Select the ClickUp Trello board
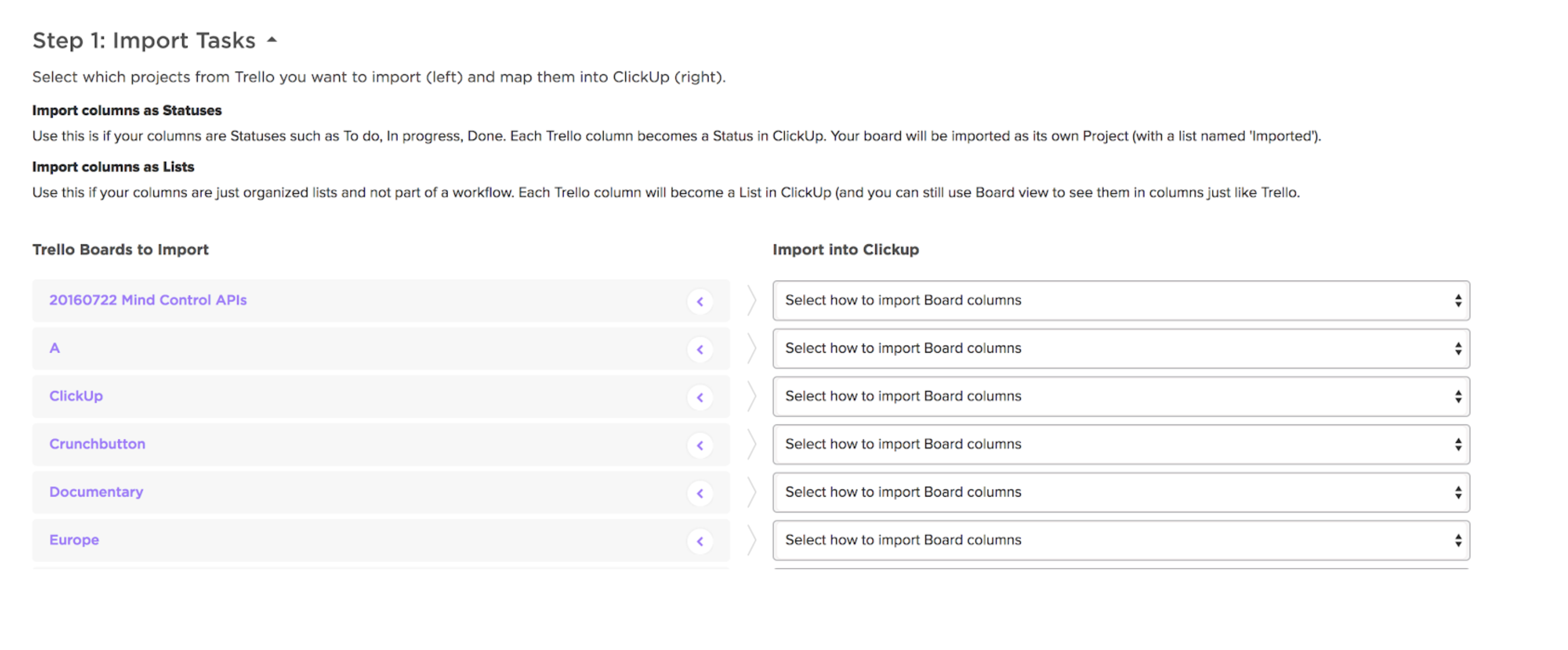Viewport: 1568px width, 650px height. click(76, 396)
